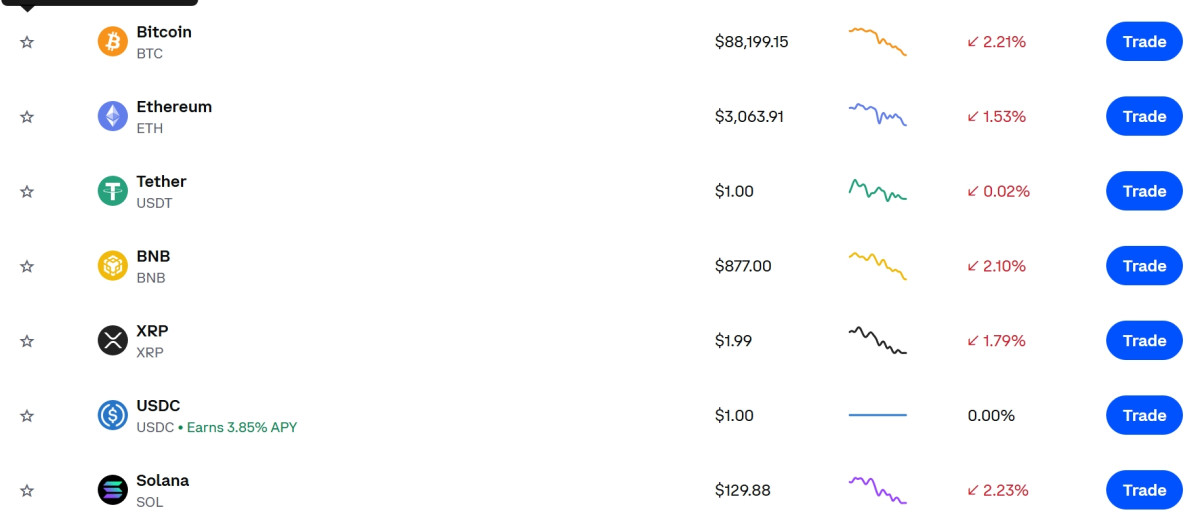
Task: Click the black XRP logo icon
Action: (x=113, y=341)
